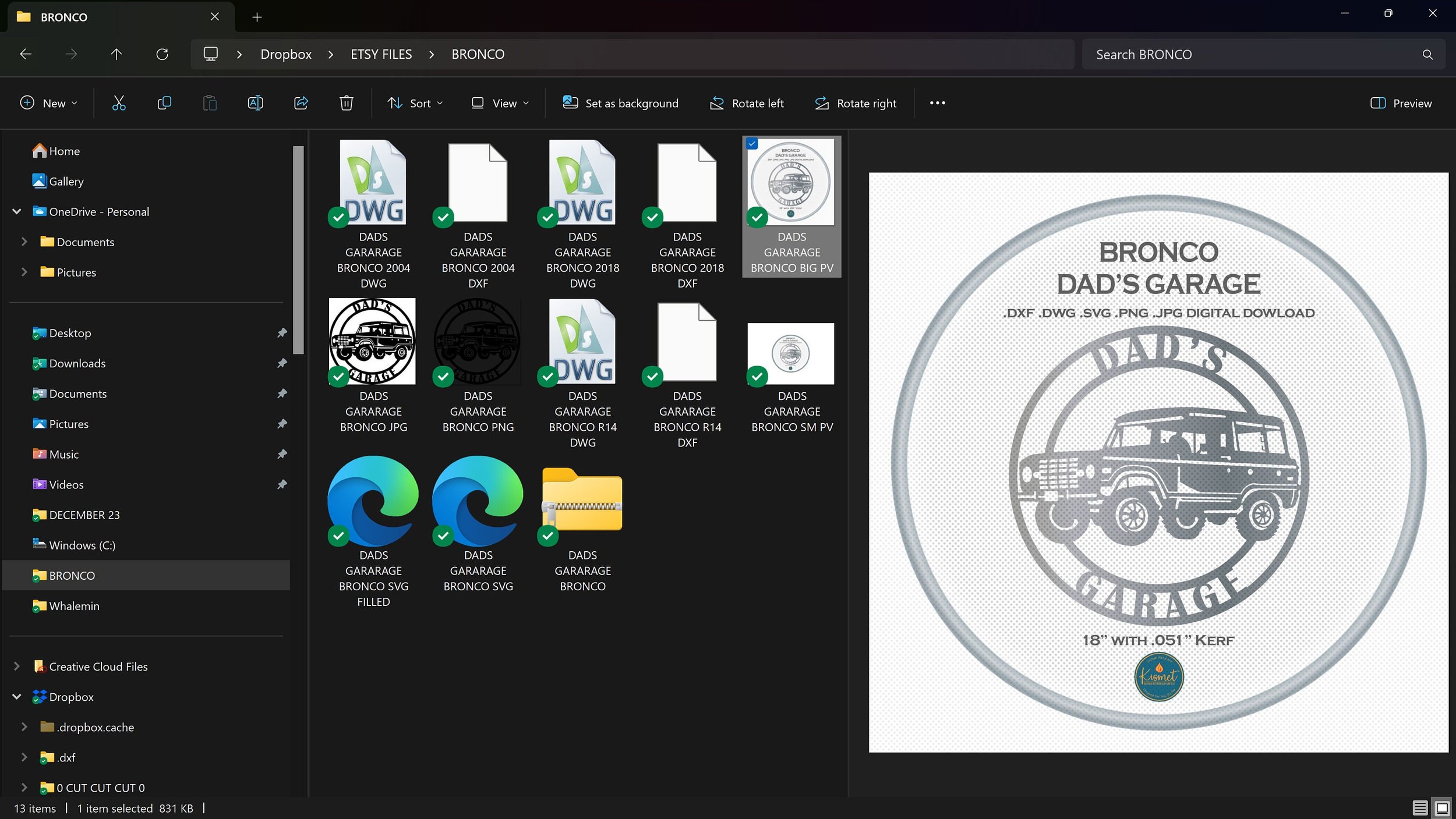Unpin Videos from Quick access

point(282,484)
